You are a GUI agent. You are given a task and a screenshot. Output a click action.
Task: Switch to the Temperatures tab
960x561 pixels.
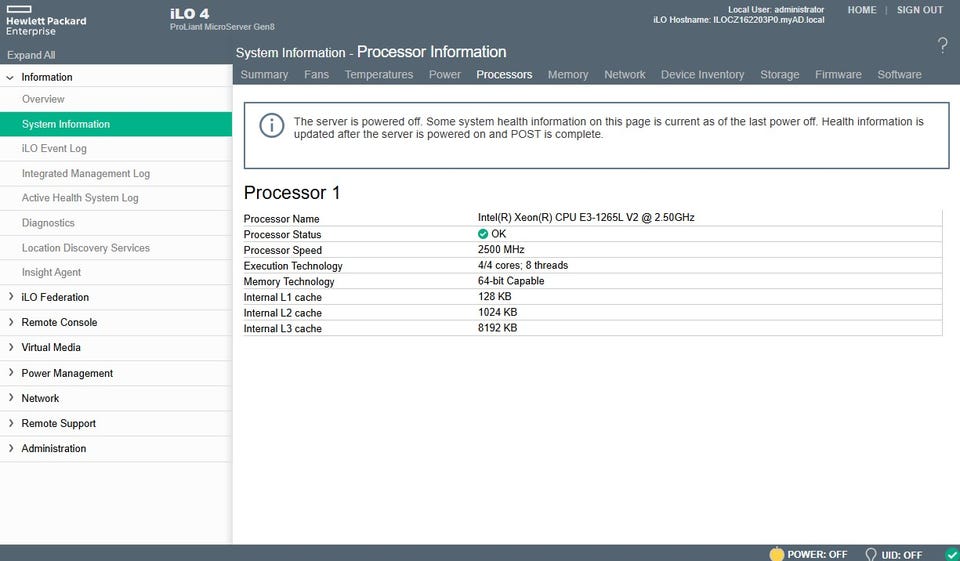click(x=378, y=75)
